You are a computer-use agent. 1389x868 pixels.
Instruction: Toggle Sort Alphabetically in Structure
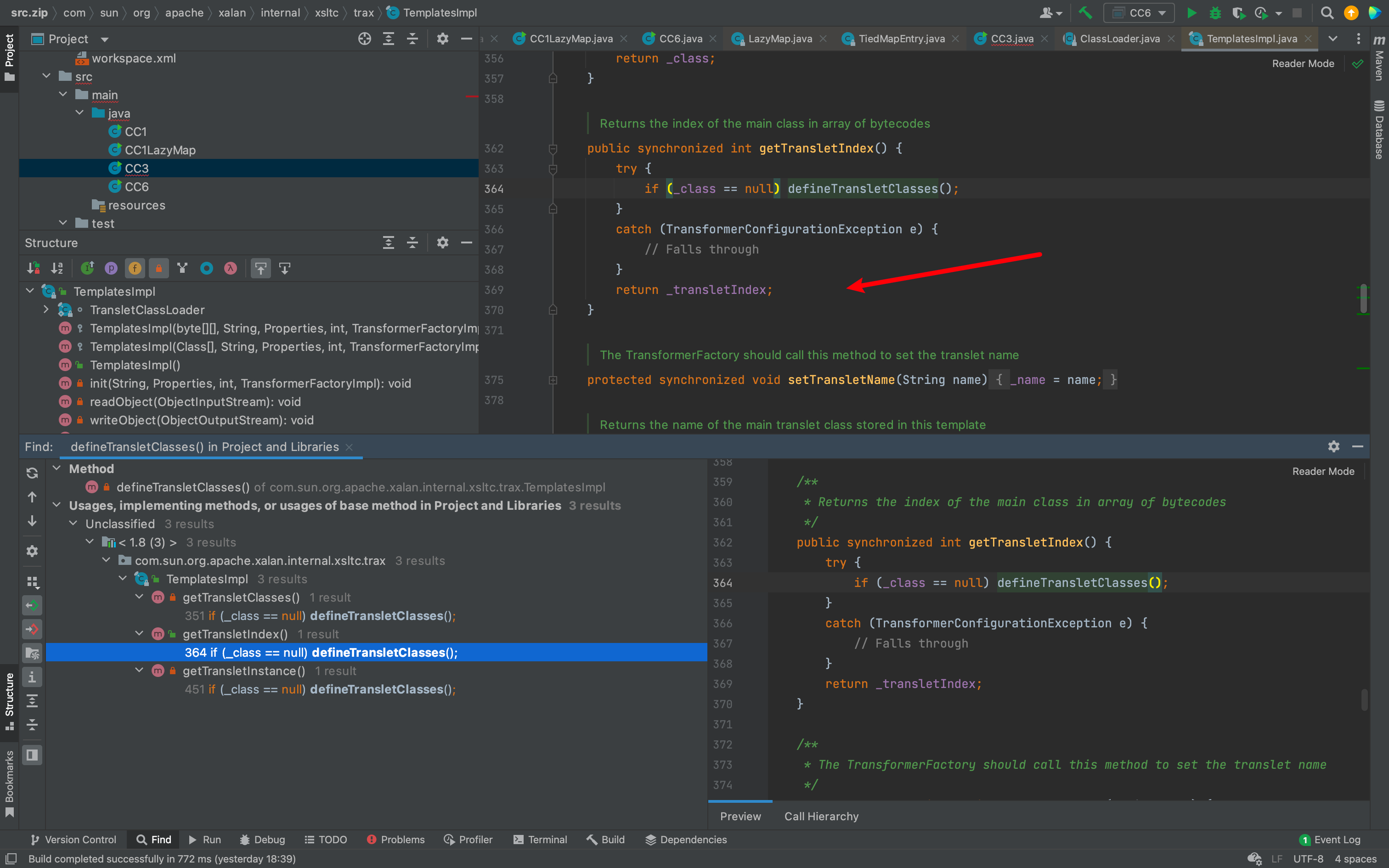click(57, 268)
